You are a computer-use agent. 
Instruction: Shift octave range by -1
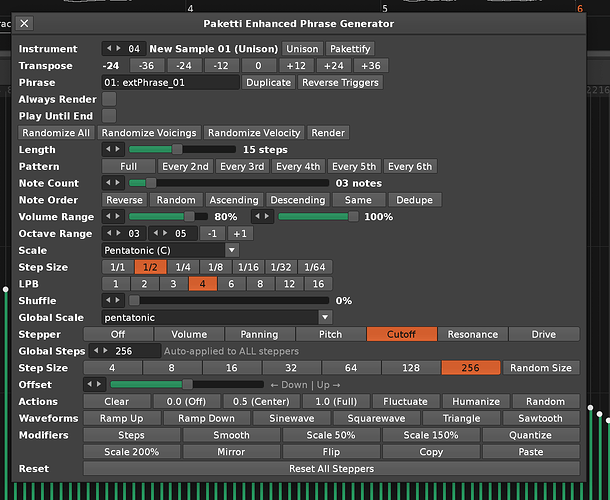[x=212, y=233]
